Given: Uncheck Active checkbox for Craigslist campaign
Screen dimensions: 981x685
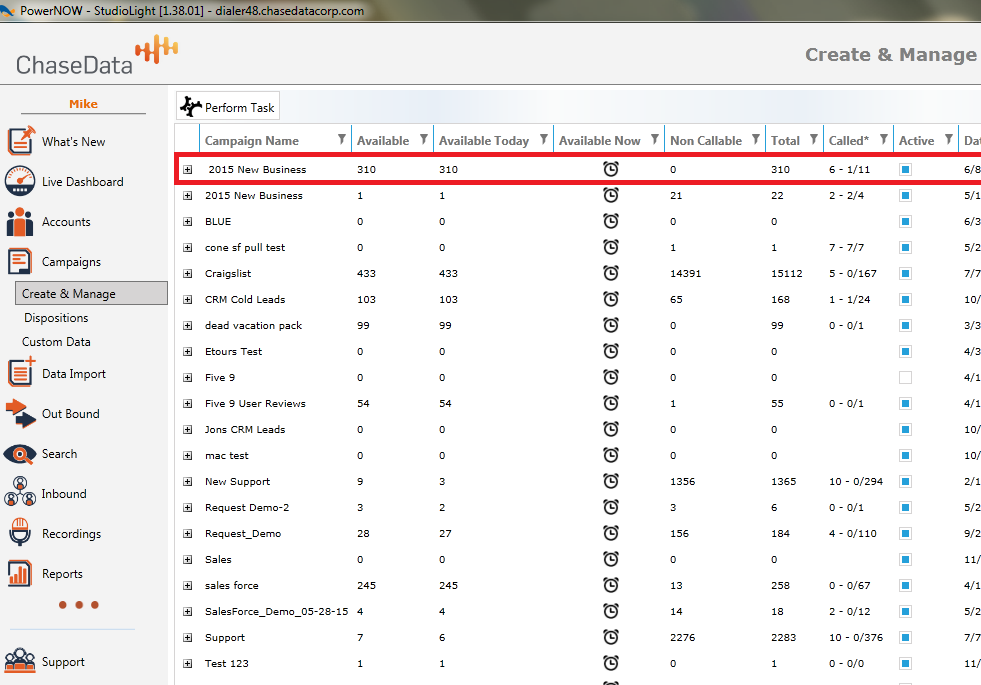Looking at the screenshot, I should (905, 273).
